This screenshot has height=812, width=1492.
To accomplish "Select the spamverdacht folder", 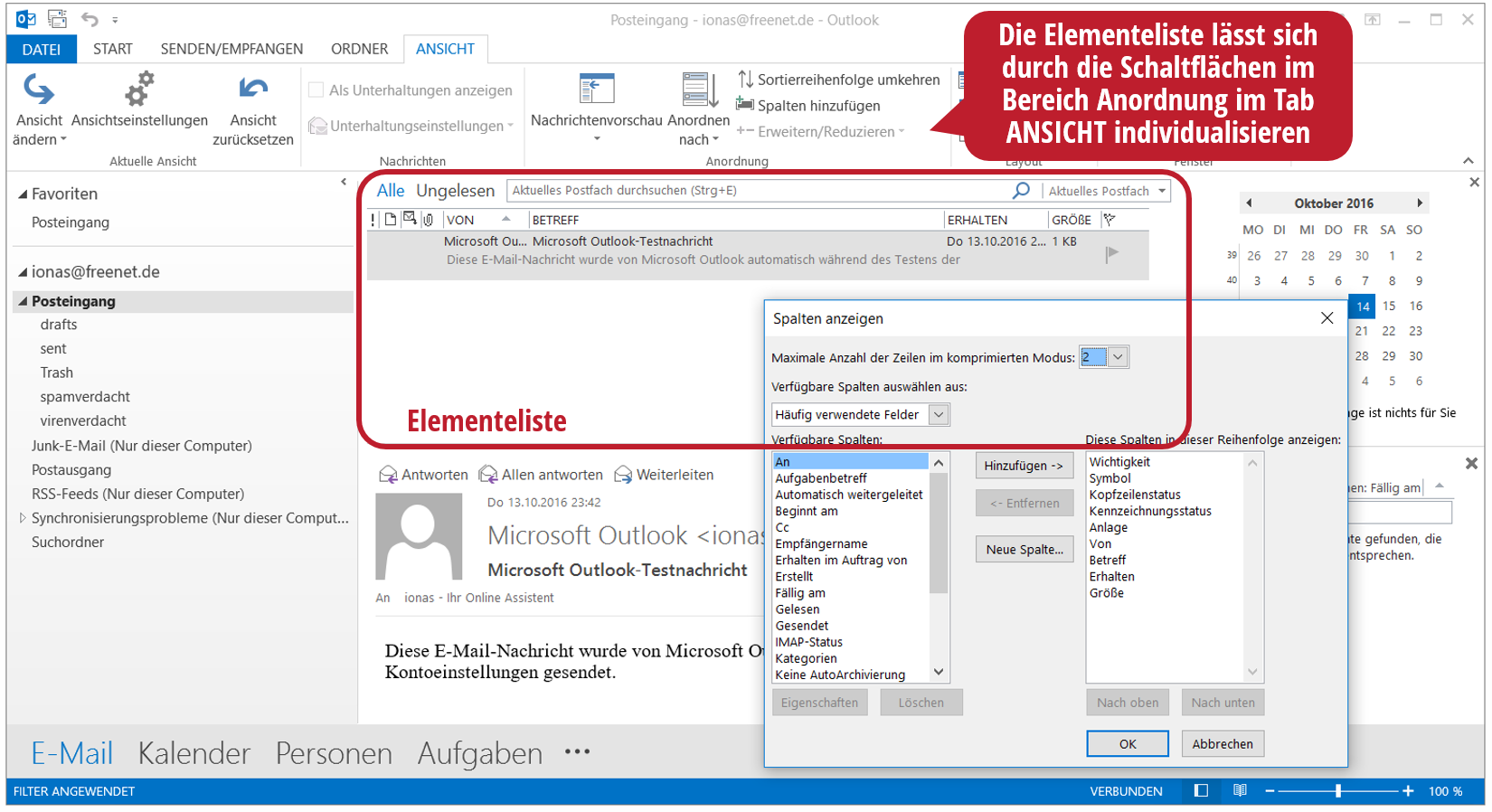I will pos(85,396).
